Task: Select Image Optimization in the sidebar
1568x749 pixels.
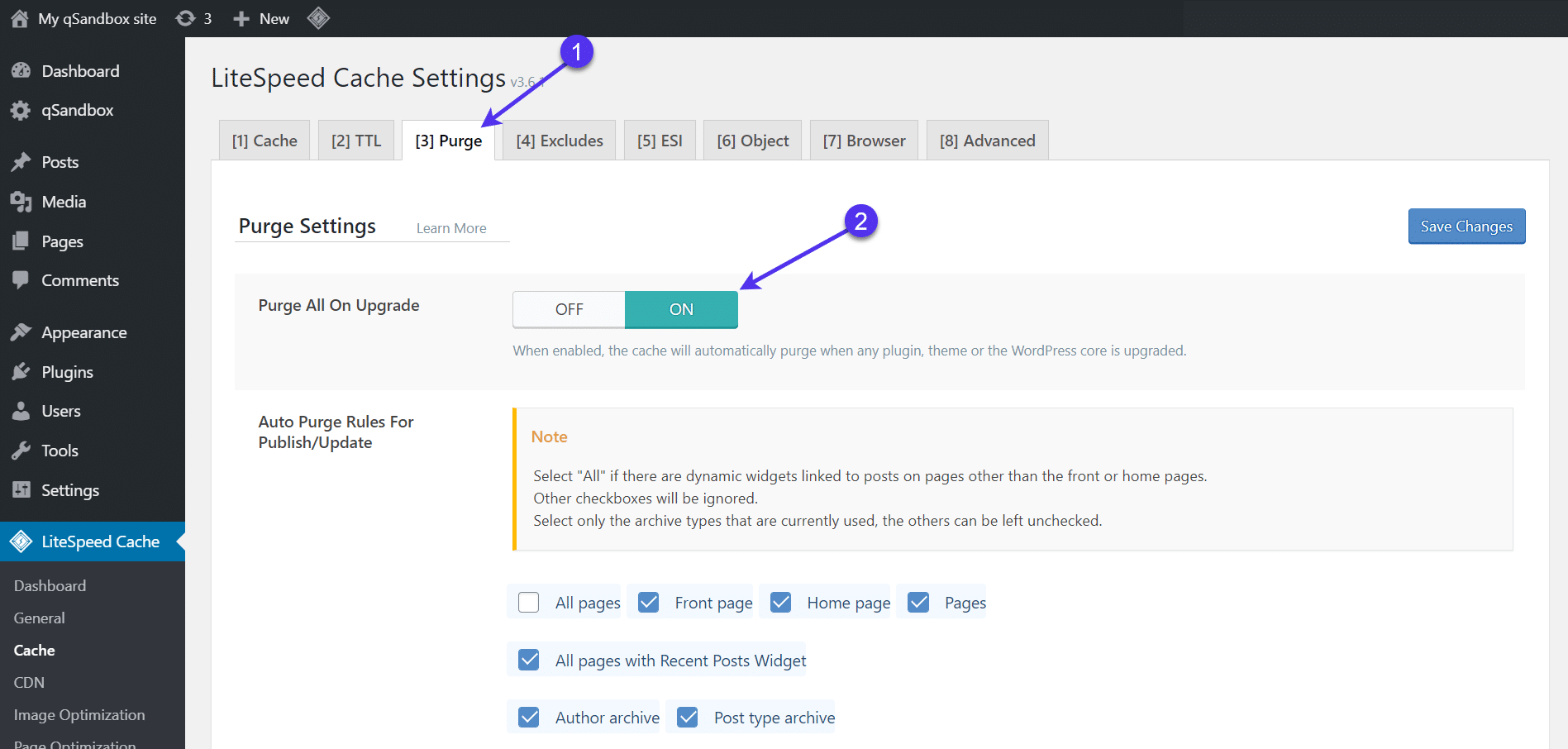Action: 79,714
